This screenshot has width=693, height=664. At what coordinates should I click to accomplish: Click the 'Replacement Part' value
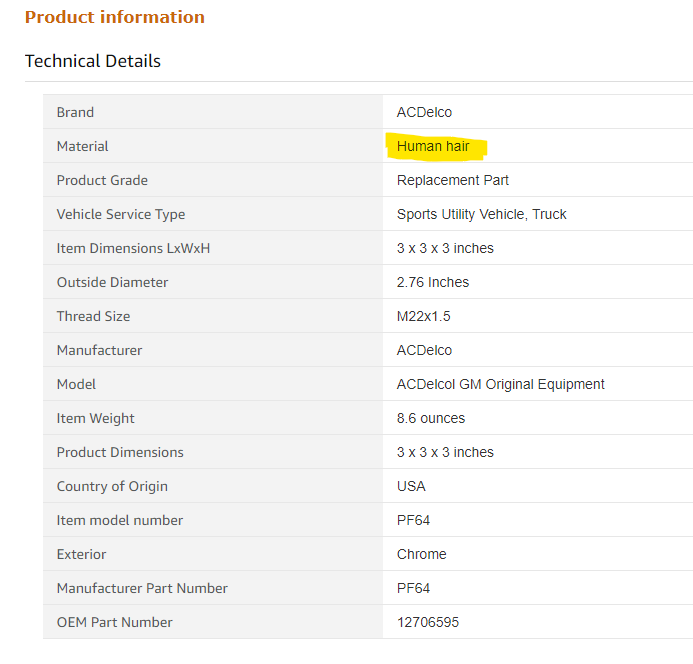(x=453, y=180)
